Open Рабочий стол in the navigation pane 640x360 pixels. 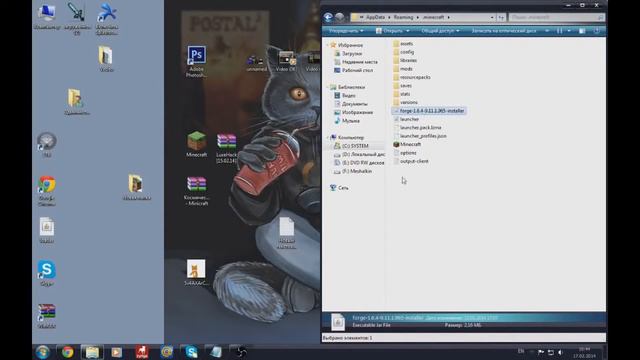pyautogui.click(x=357, y=70)
